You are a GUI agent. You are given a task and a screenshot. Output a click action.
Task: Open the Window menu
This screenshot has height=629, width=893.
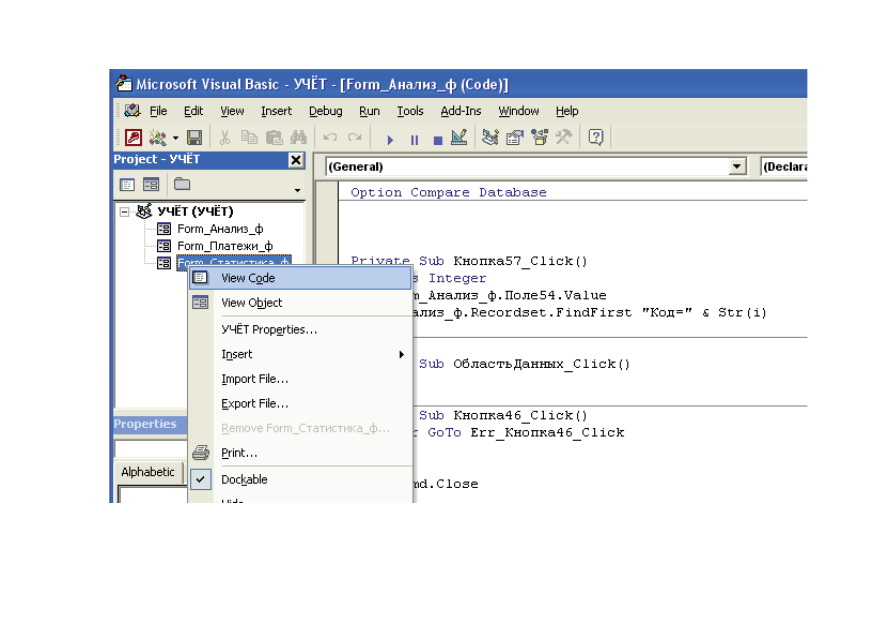[518, 111]
